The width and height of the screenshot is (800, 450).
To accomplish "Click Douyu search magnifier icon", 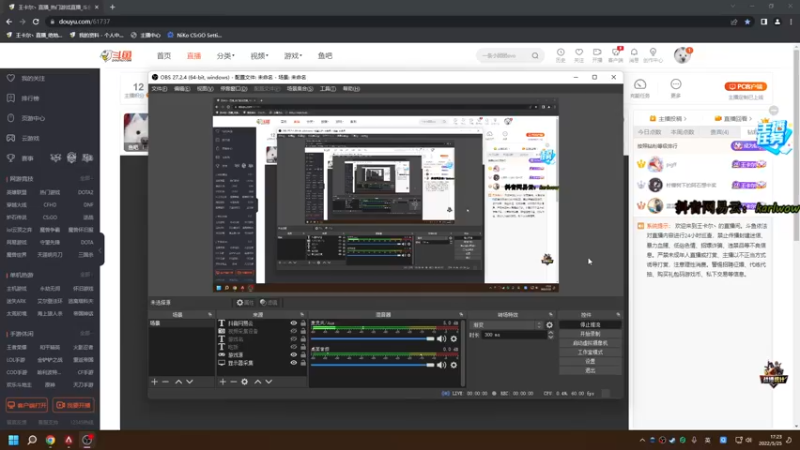I will pyautogui.click(x=535, y=56).
